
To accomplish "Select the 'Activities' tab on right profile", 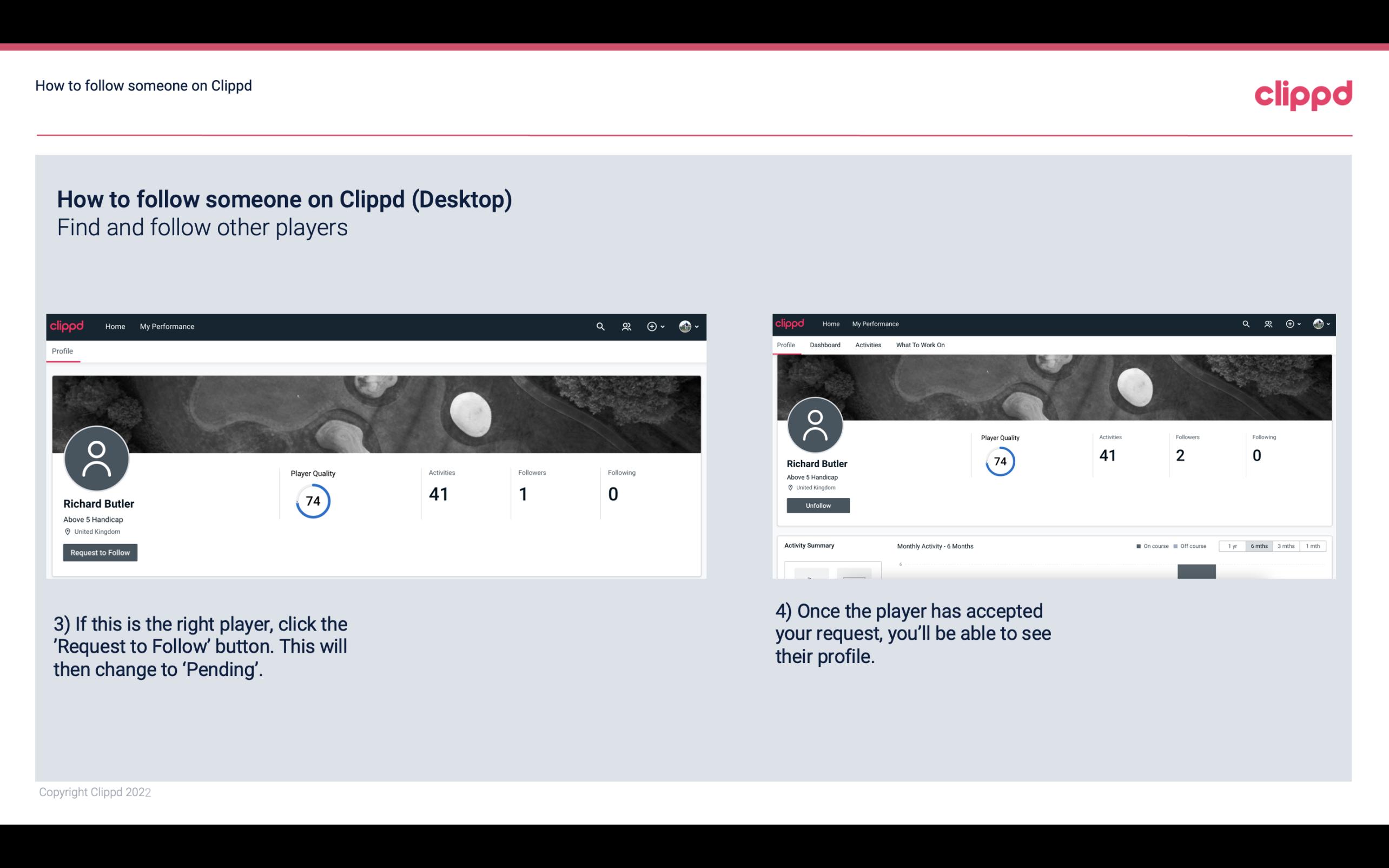I will tap(866, 345).
